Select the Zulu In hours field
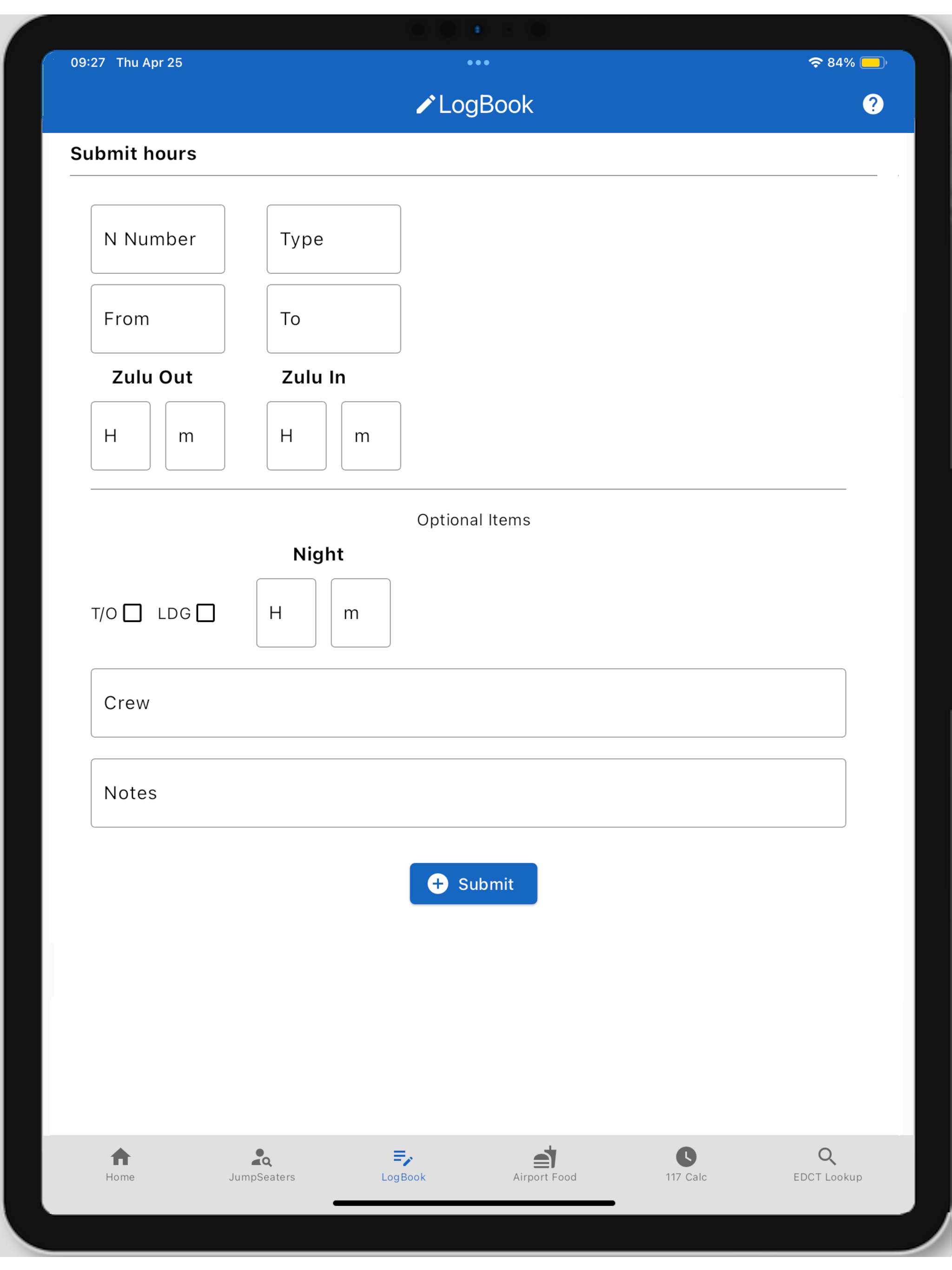Viewport: 952px width, 1270px height. pos(297,436)
